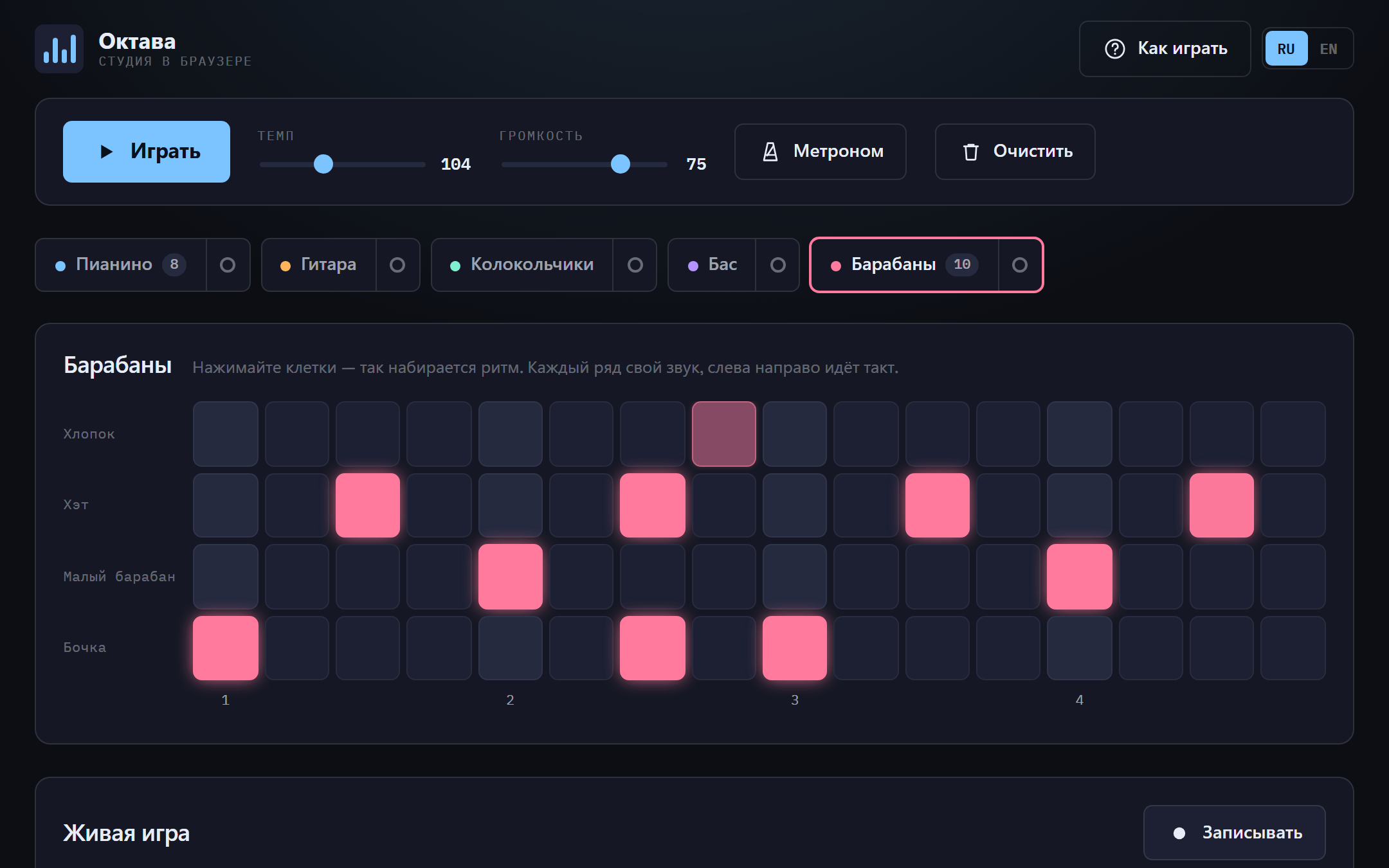Disable the first active Хэт cell at step 3
Screen dimensions: 1389x868
click(x=368, y=505)
